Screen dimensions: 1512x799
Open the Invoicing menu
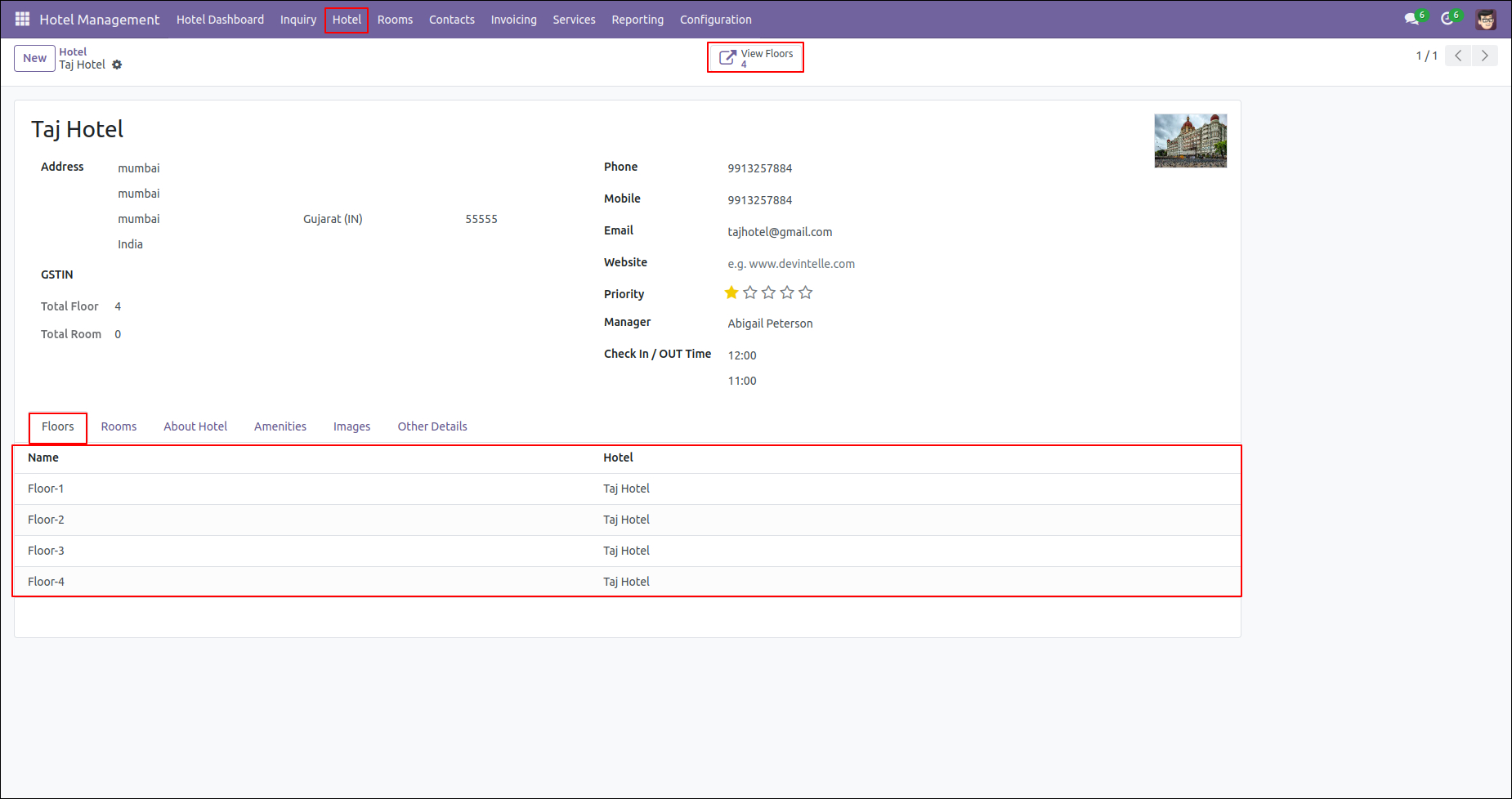(x=513, y=20)
